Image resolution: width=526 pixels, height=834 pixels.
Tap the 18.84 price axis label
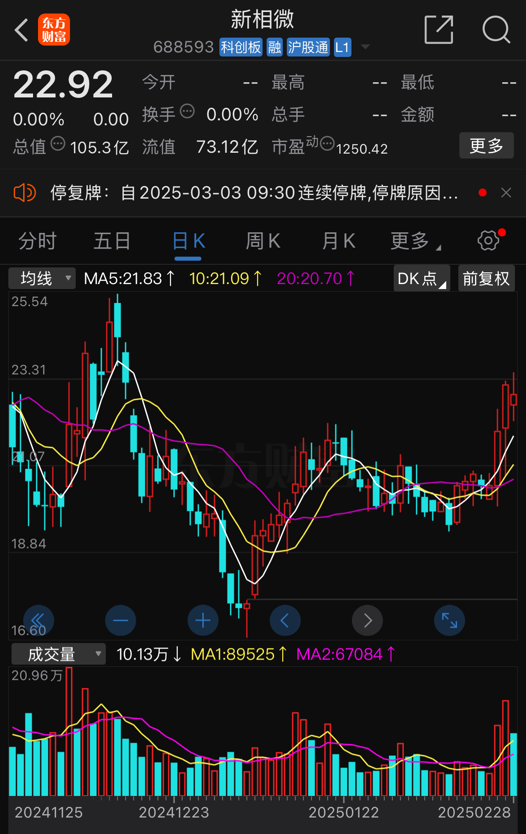[x=29, y=544]
